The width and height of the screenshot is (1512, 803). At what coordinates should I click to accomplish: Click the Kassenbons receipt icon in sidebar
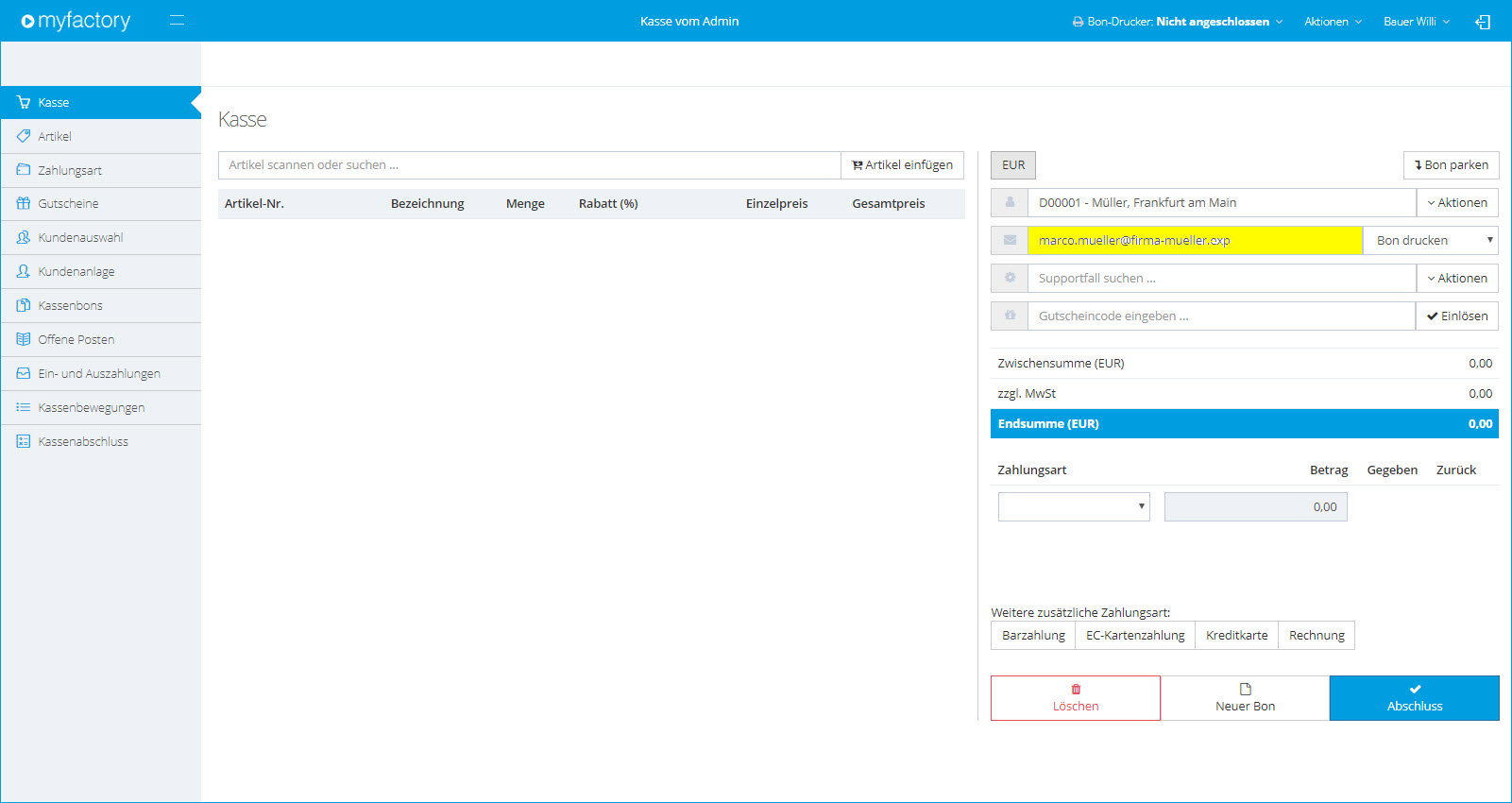click(x=24, y=305)
